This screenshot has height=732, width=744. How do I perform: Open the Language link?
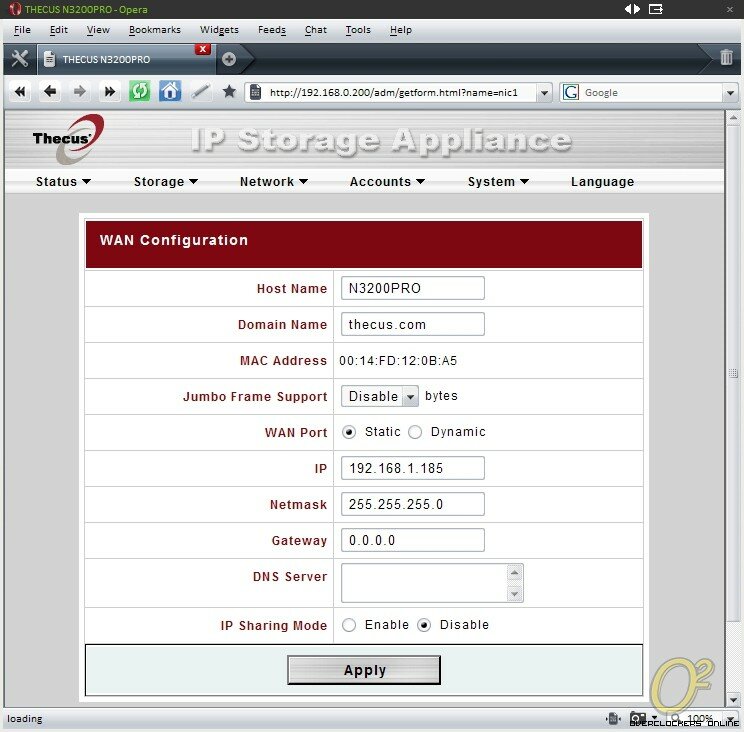pyautogui.click(x=603, y=182)
